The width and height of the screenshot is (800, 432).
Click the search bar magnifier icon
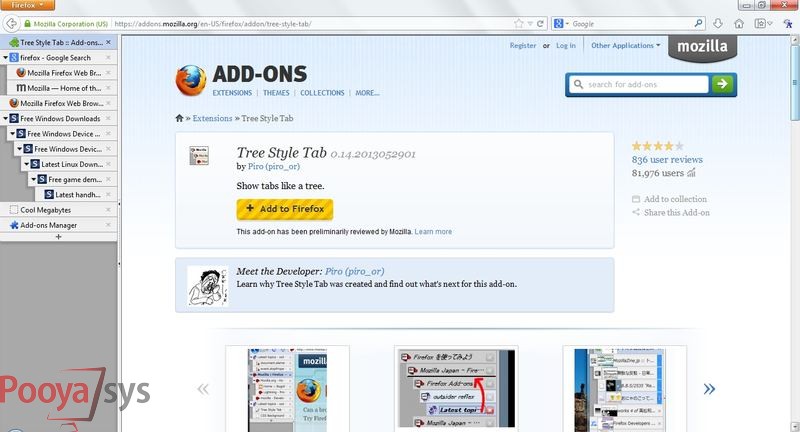(x=698, y=23)
